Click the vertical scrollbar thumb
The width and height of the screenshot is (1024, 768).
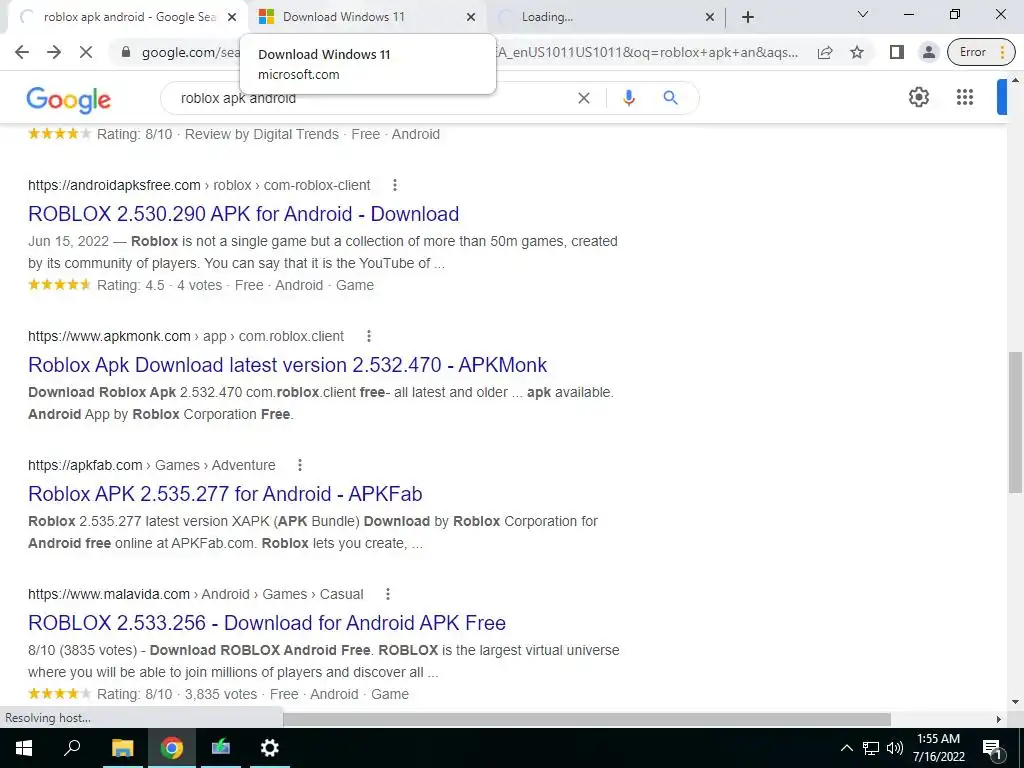pos(1015,423)
